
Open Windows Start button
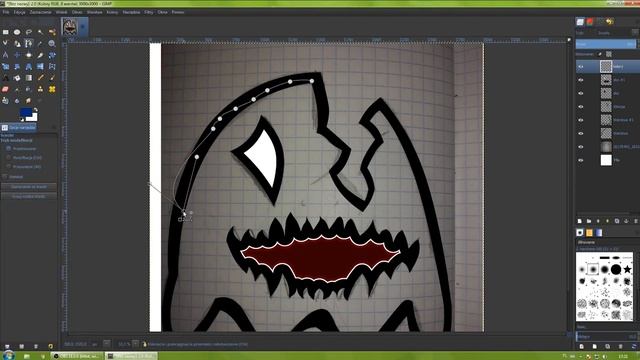point(8,356)
